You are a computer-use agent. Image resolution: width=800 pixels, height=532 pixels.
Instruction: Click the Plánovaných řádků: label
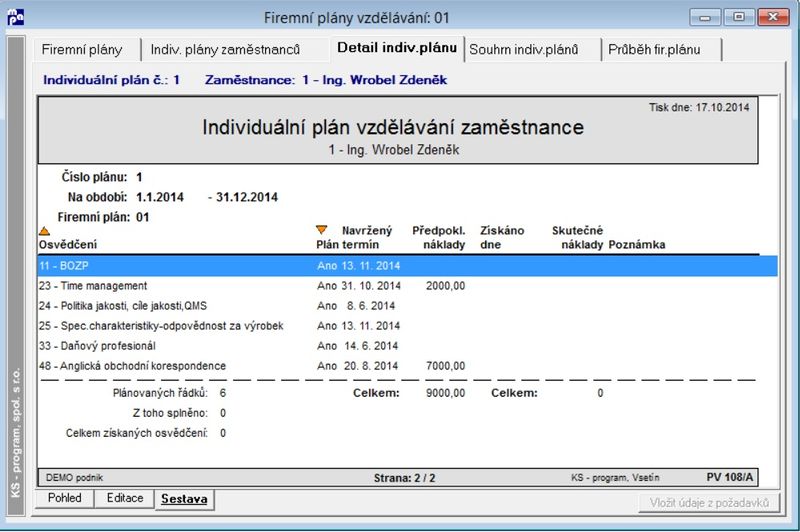(x=160, y=393)
